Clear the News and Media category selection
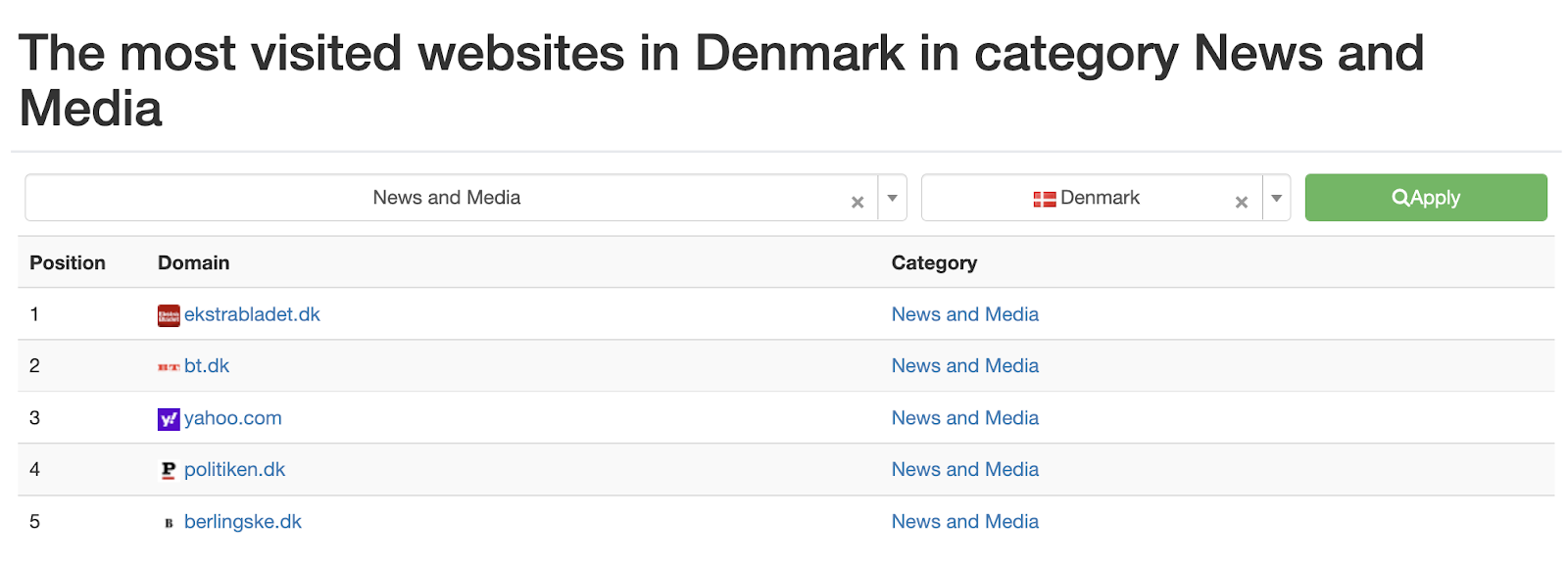 [857, 203]
